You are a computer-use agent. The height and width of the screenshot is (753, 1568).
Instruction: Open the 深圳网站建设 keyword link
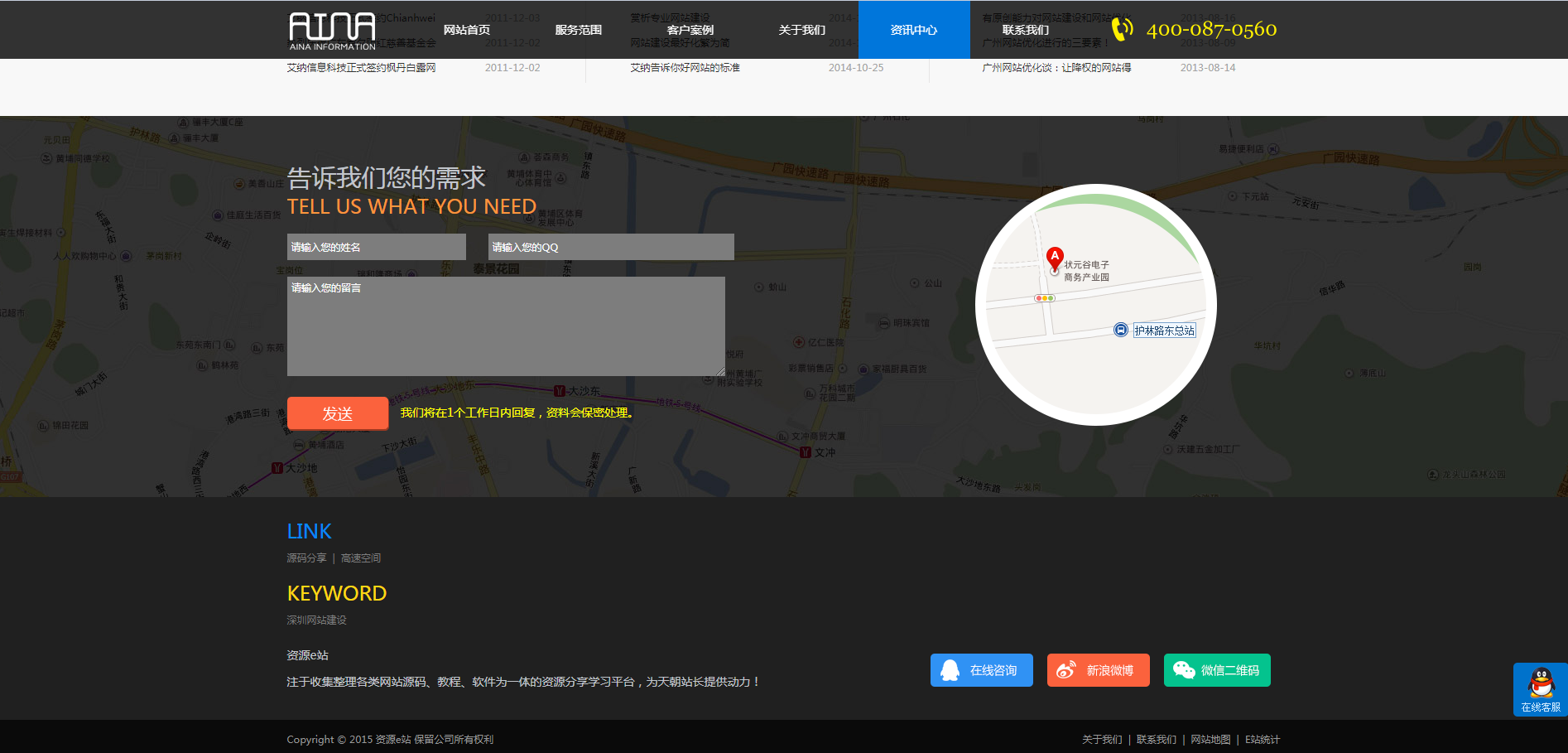coord(316,620)
